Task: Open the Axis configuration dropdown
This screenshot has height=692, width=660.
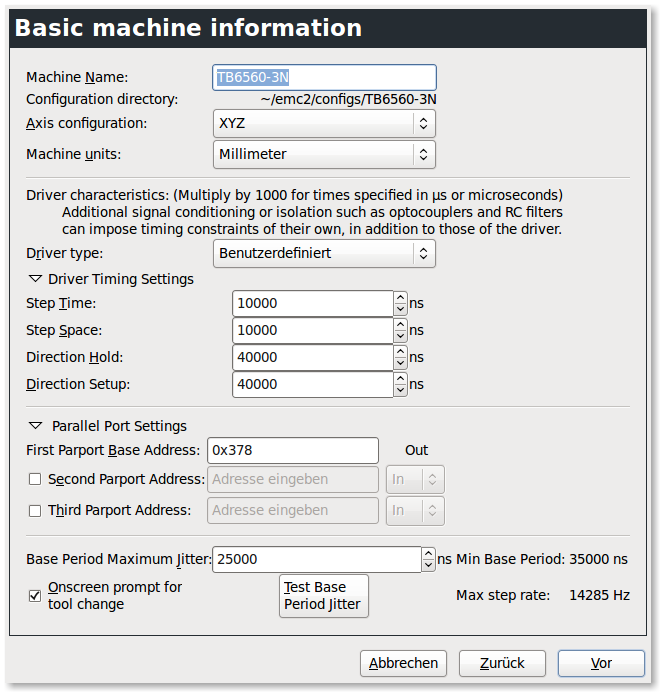Action: click(324, 123)
